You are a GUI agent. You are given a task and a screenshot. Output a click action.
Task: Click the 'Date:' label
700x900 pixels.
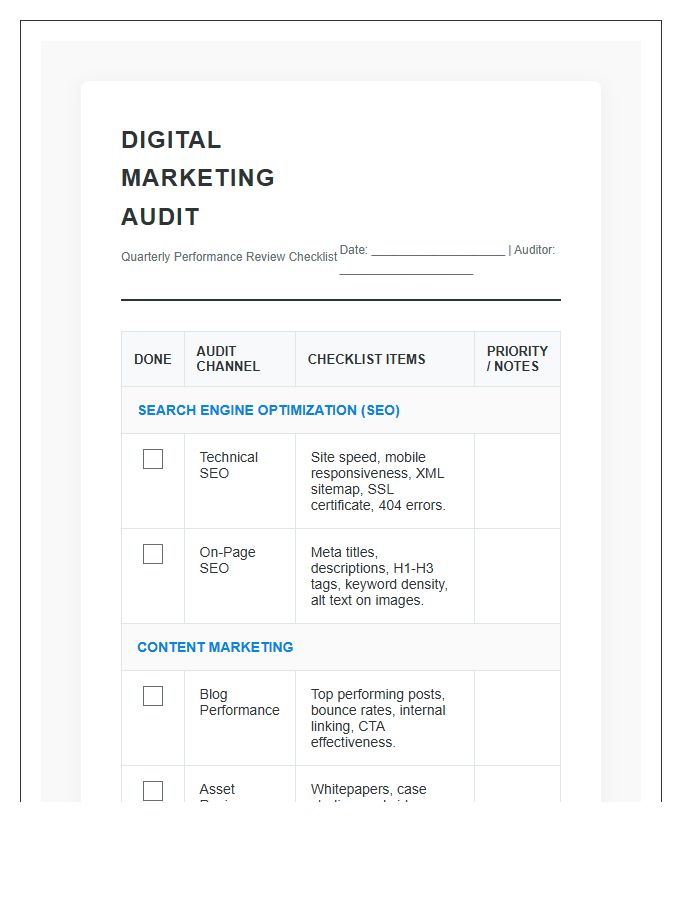pos(353,250)
